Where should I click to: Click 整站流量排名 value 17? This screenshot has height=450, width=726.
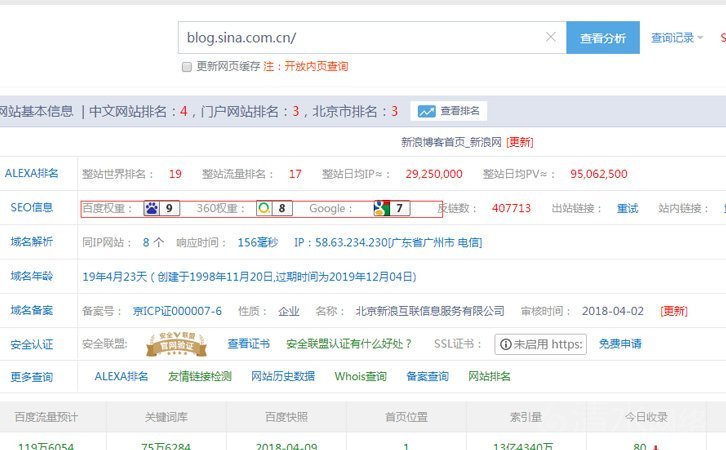tap(295, 174)
